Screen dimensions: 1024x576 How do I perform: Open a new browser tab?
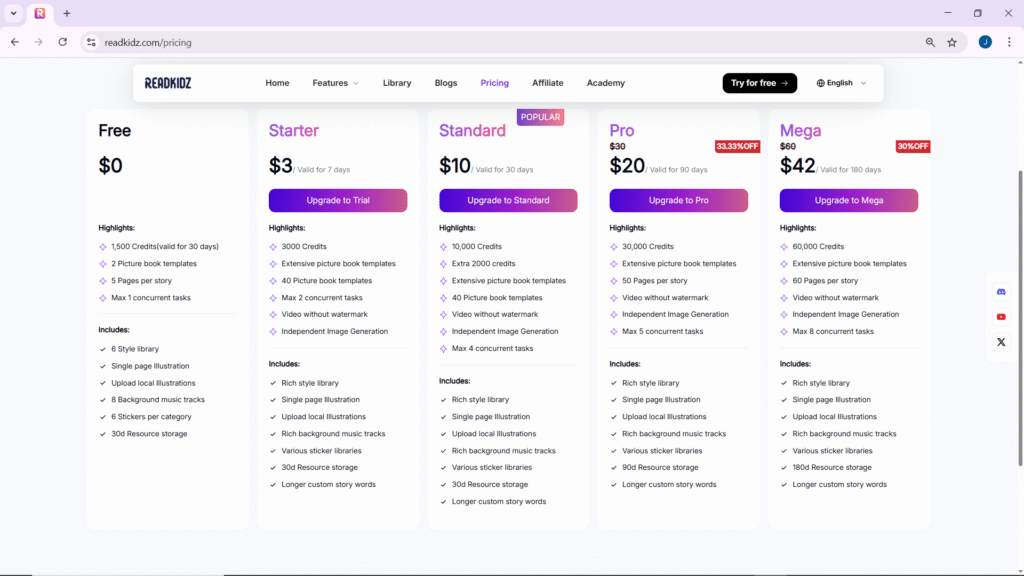click(67, 13)
